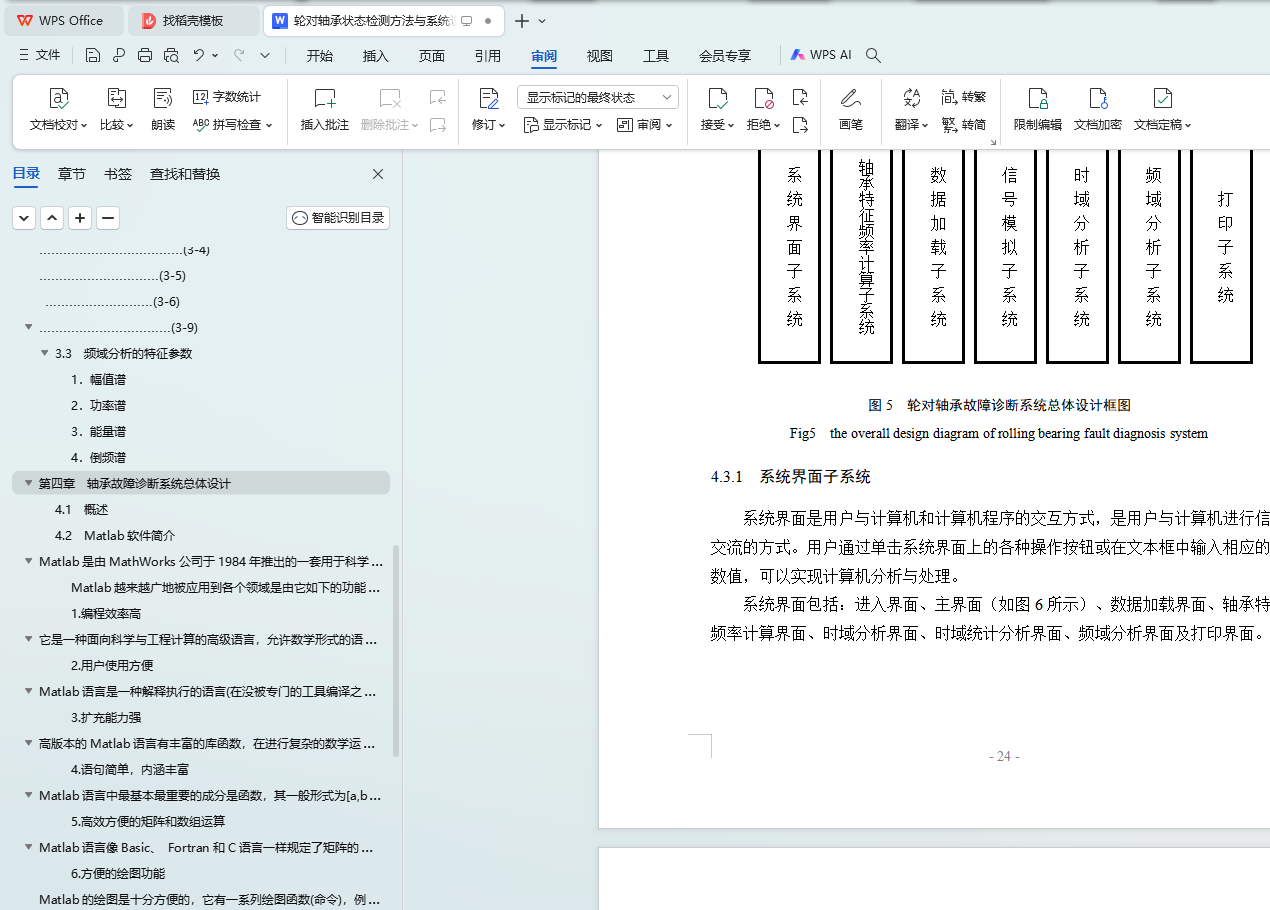The height and width of the screenshot is (910, 1270).
Task: Open the 工具 ribbon tab
Action: (656, 56)
